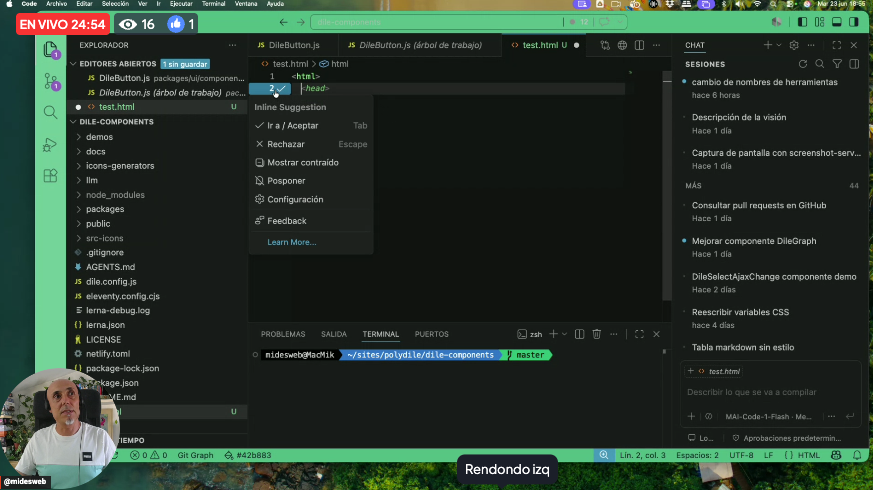Screen dimensions: 873x490
Task: Search chat sessions with magnifier icon
Action: [x=820, y=64]
